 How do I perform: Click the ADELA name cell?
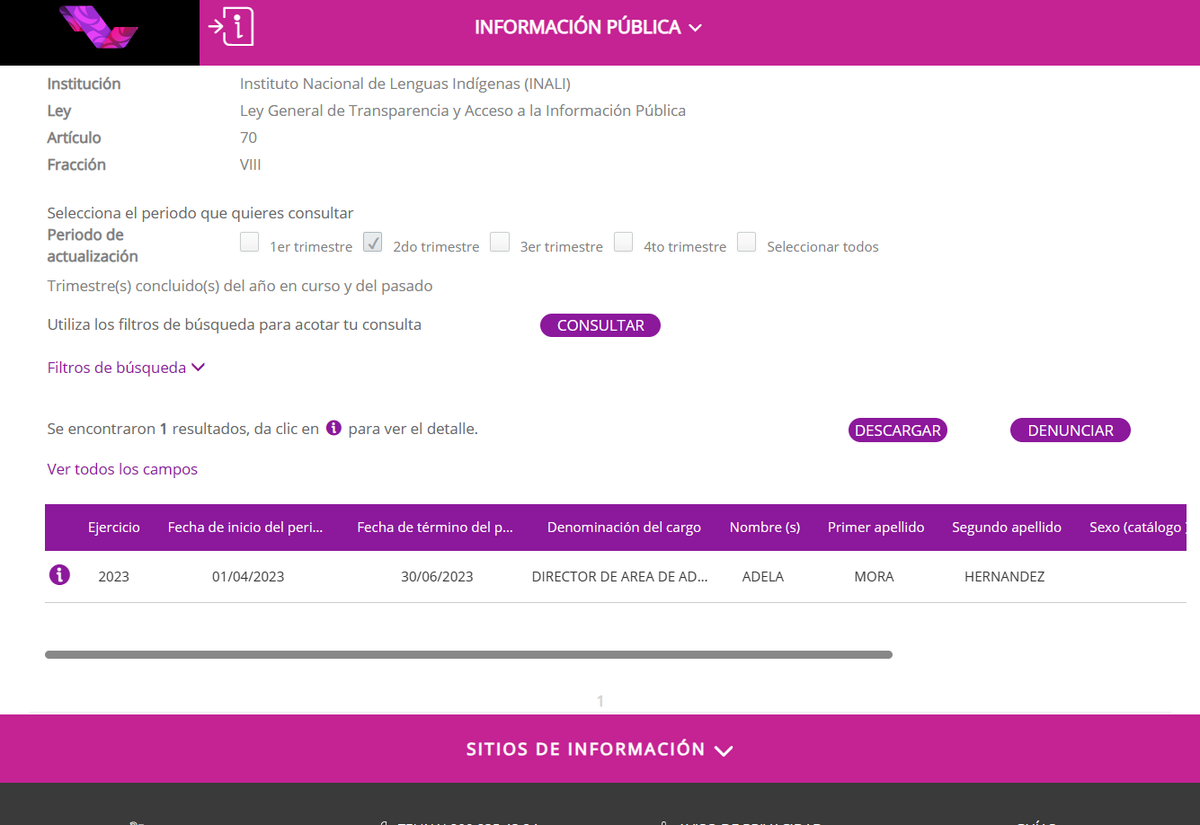[x=763, y=577]
